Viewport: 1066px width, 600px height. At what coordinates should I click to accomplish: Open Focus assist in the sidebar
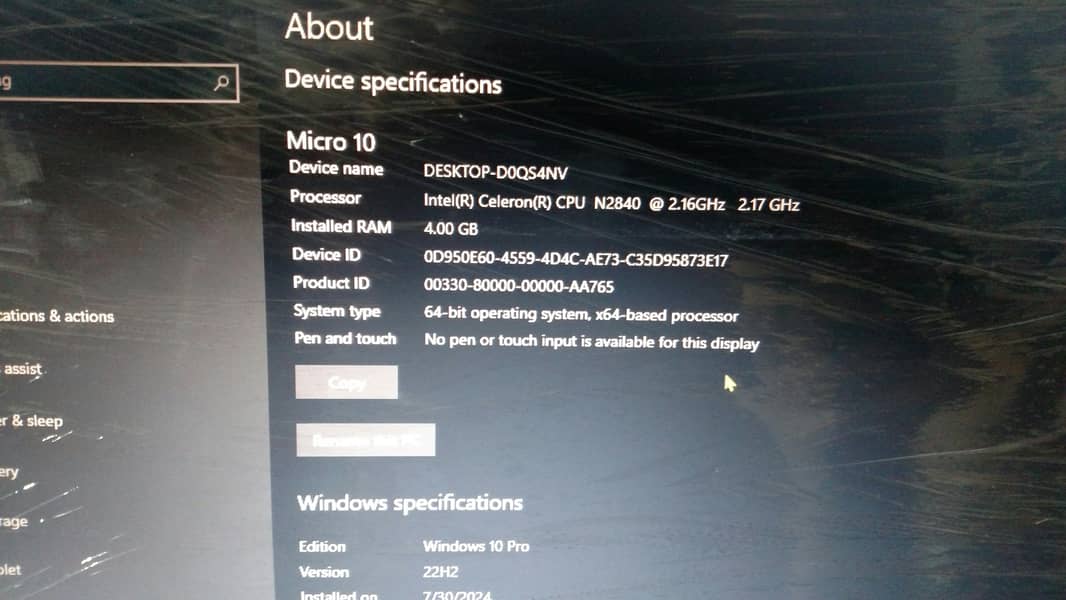(x=22, y=369)
